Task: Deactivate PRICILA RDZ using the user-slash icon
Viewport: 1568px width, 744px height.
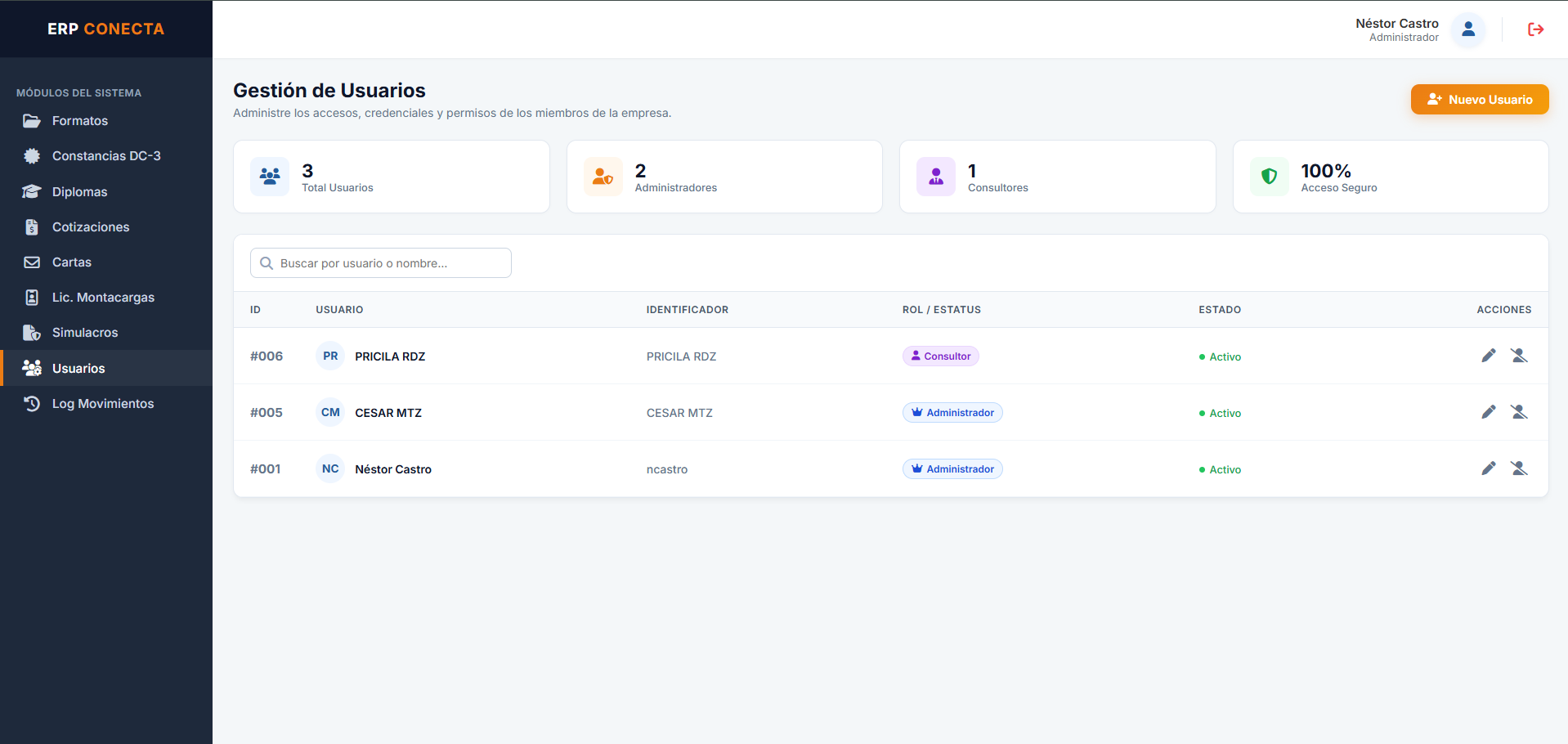Action: tap(1519, 356)
